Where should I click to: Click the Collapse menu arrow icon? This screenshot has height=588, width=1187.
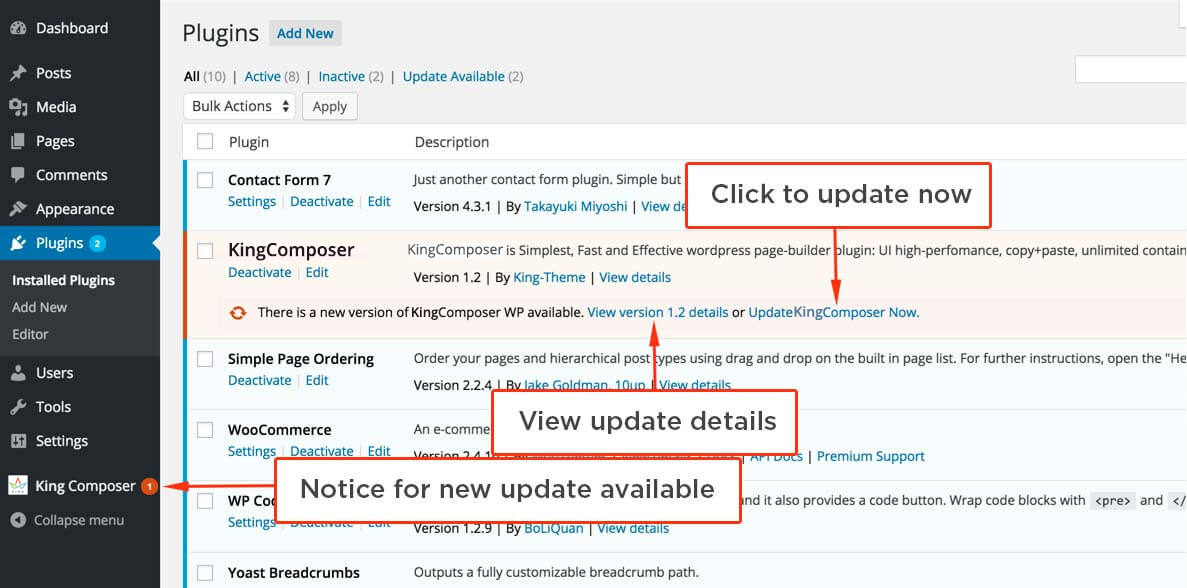point(19,521)
